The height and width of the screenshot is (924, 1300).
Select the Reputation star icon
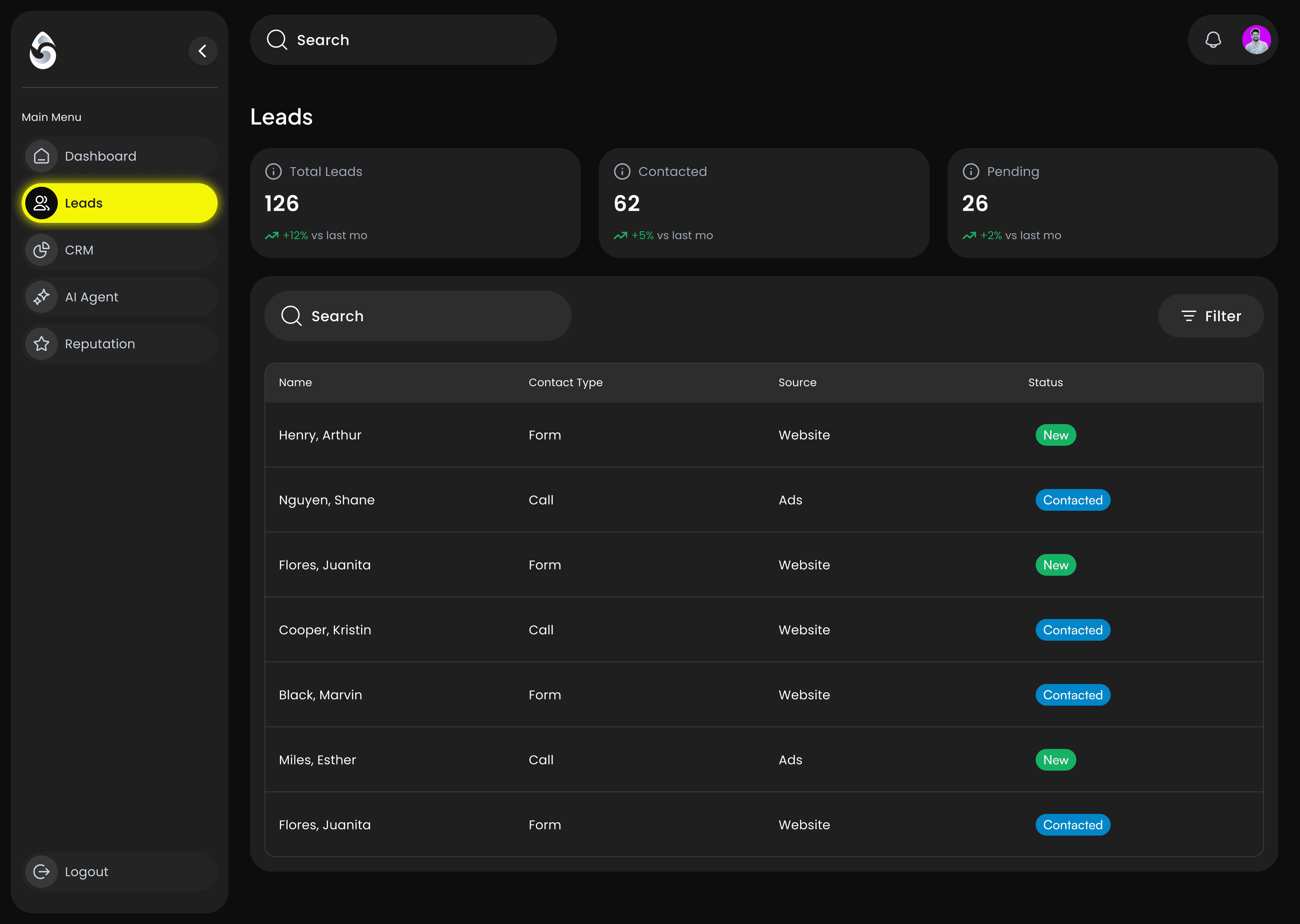[41, 343]
